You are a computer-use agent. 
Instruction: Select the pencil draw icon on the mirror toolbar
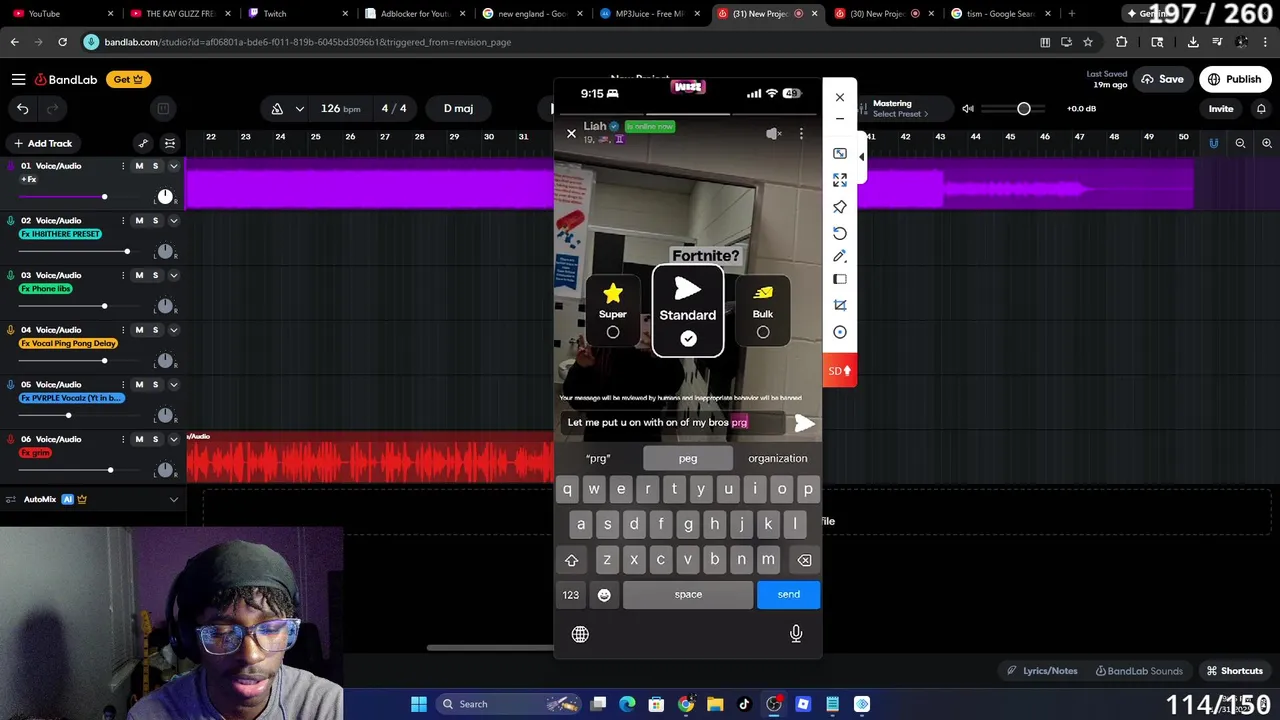840,256
